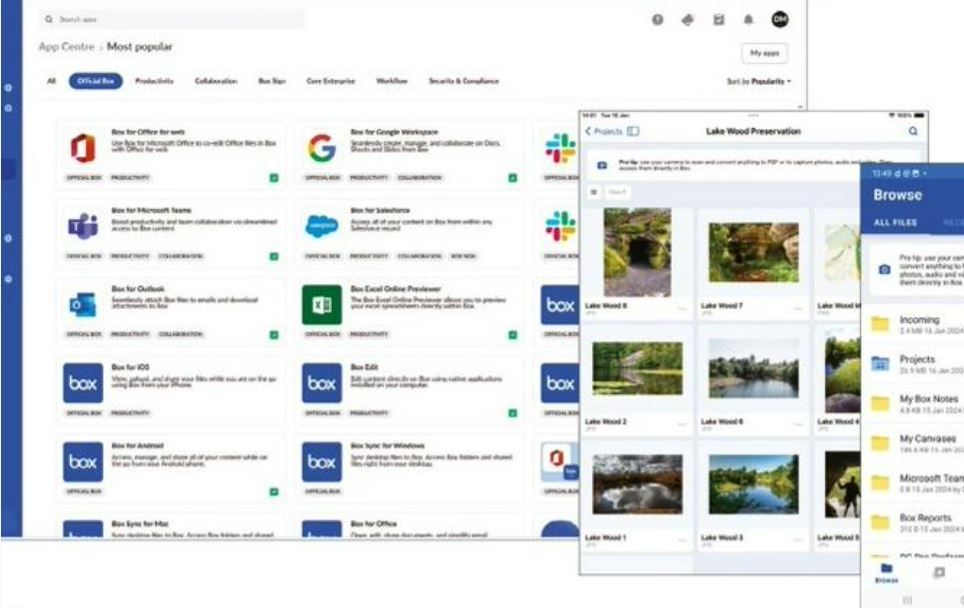Open the Lake Wood 3 lake photo thumbnail
Image resolution: width=964 pixels, height=608 pixels.
[754, 484]
